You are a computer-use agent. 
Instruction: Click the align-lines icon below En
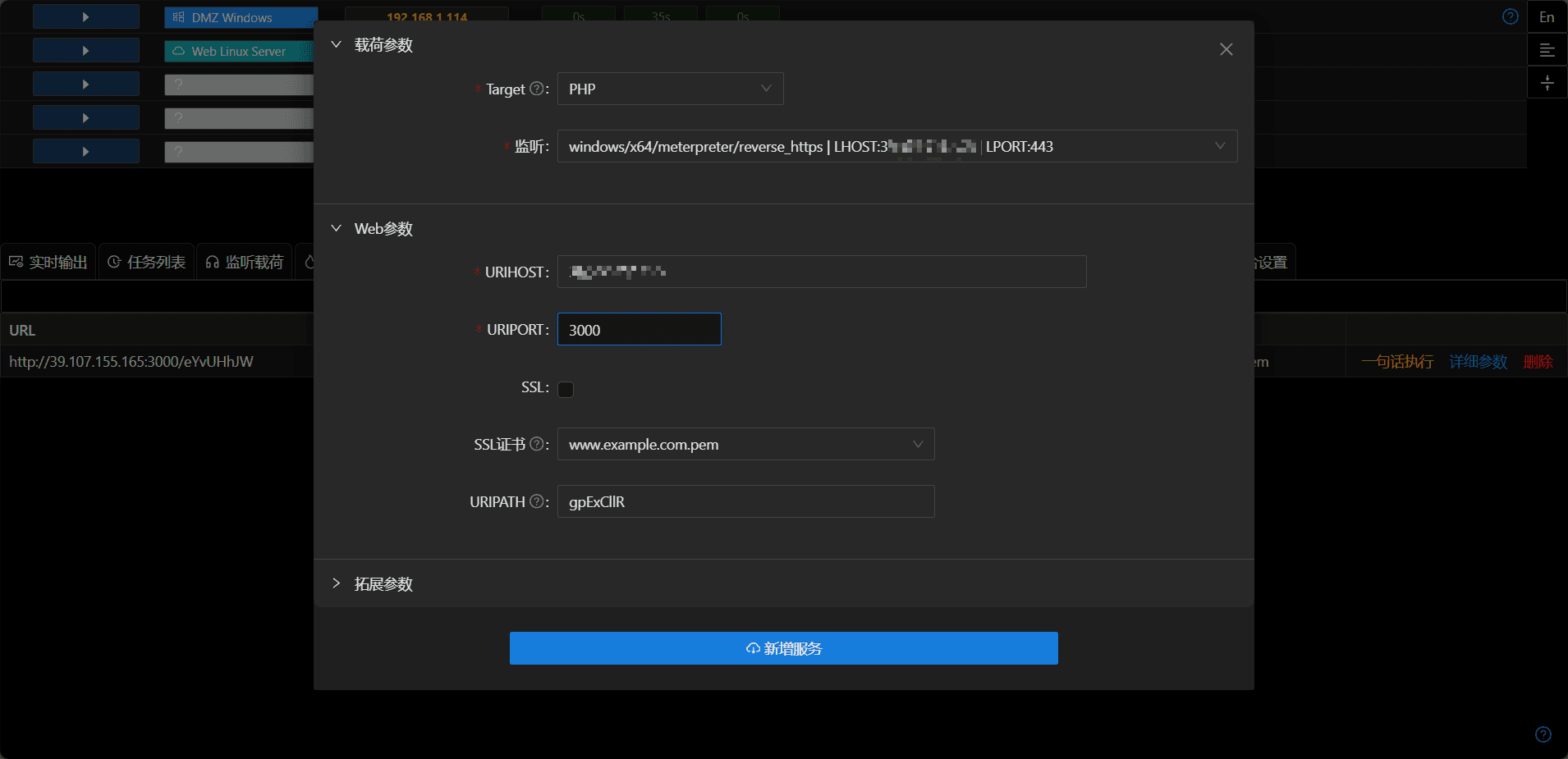1547,50
